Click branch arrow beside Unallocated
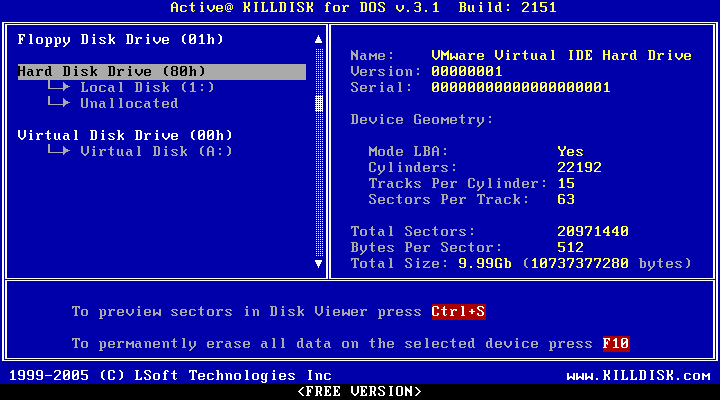This screenshot has height=400, width=720. click(58, 103)
